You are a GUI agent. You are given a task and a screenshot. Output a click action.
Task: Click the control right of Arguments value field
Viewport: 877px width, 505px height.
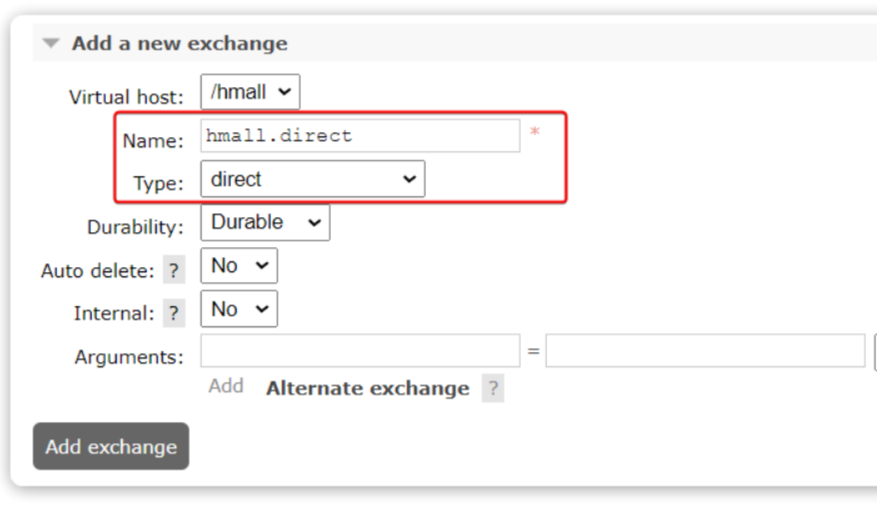click(x=874, y=351)
